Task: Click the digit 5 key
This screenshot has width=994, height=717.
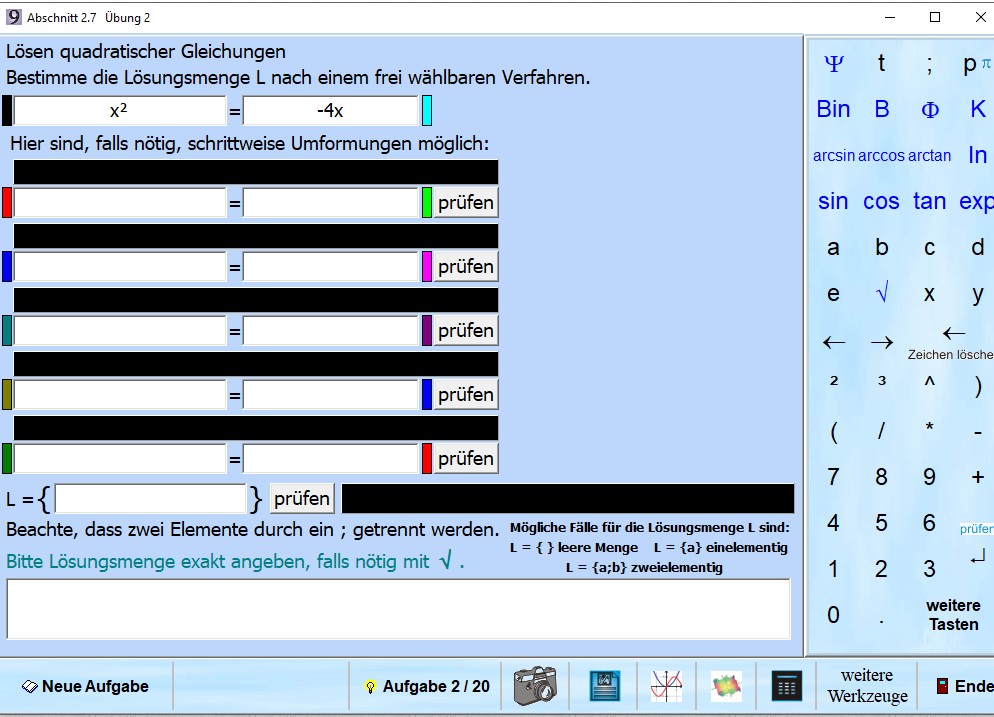Action: click(881, 523)
